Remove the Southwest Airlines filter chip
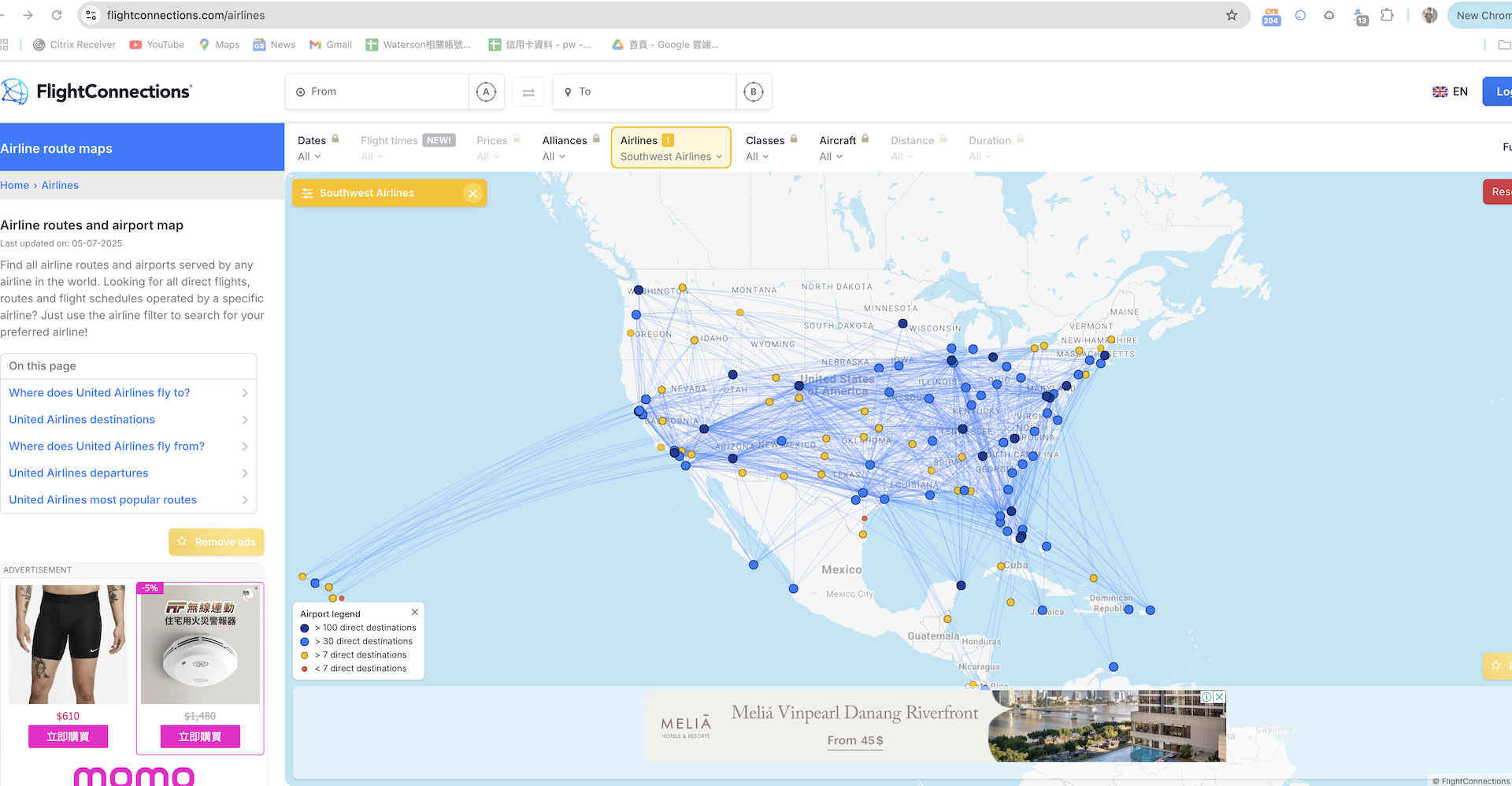Viewport: 1512px width, 786px height. 472,193
